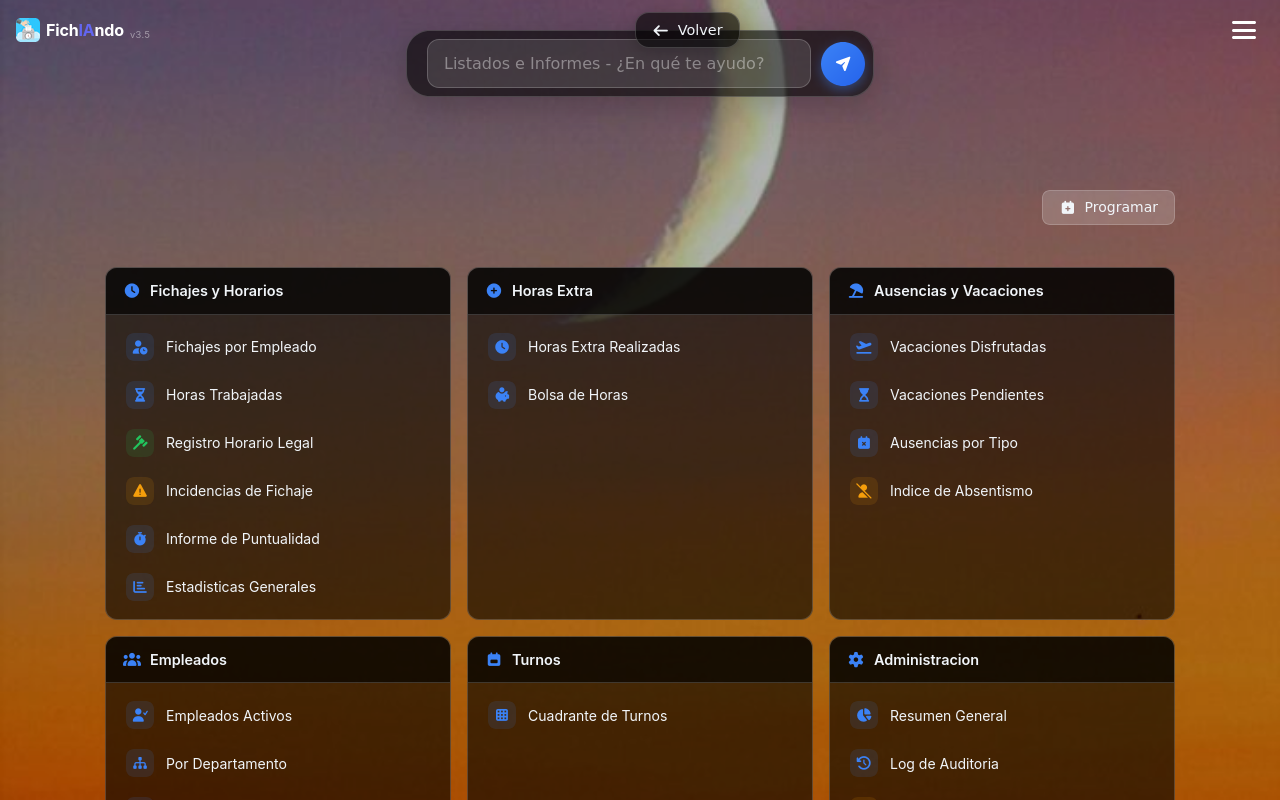The width and height of the screenshot is (1280, 800).
Task: Click the Empleados Activos user-check icon
Action: coord(140,716)
